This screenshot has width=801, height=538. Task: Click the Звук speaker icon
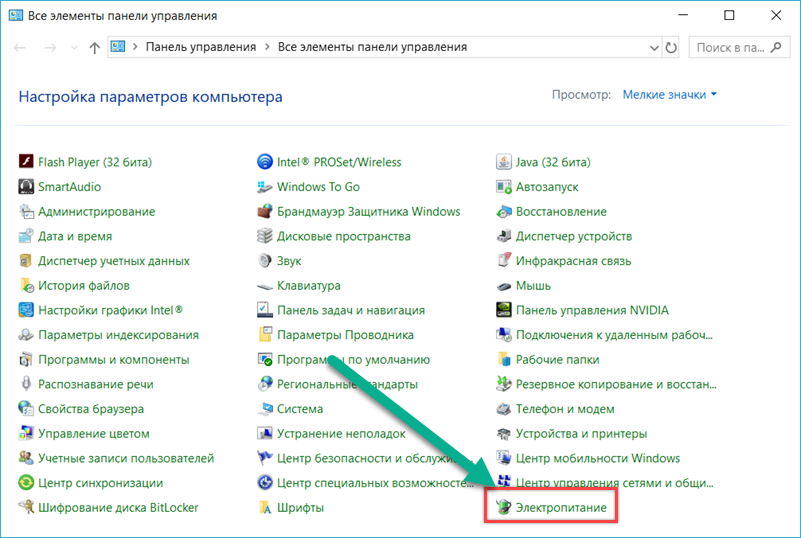[265, 261]
